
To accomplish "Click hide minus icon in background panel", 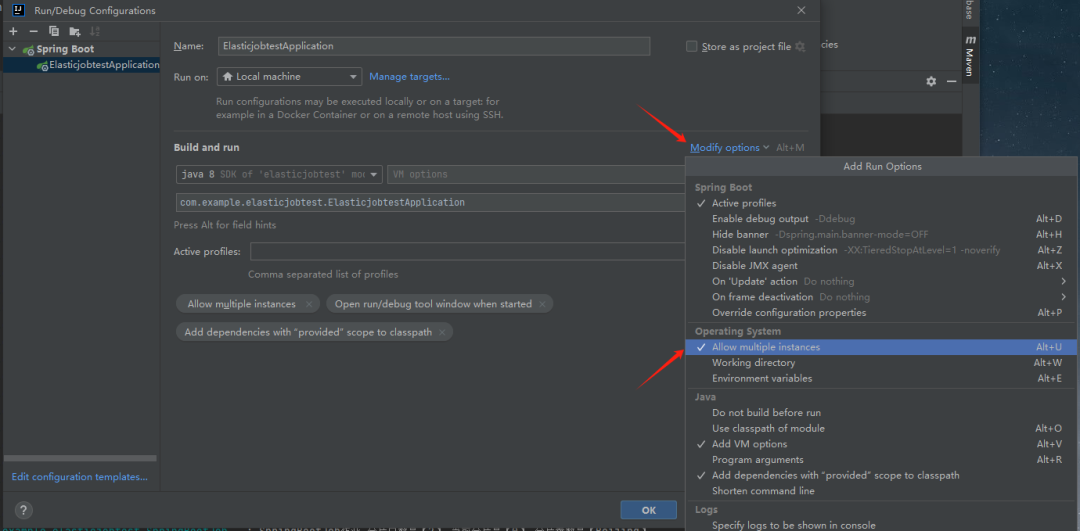I will [951, 81].
